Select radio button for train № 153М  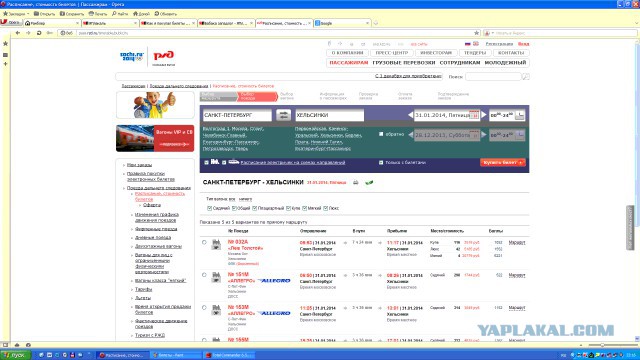(x=204, y=308)
